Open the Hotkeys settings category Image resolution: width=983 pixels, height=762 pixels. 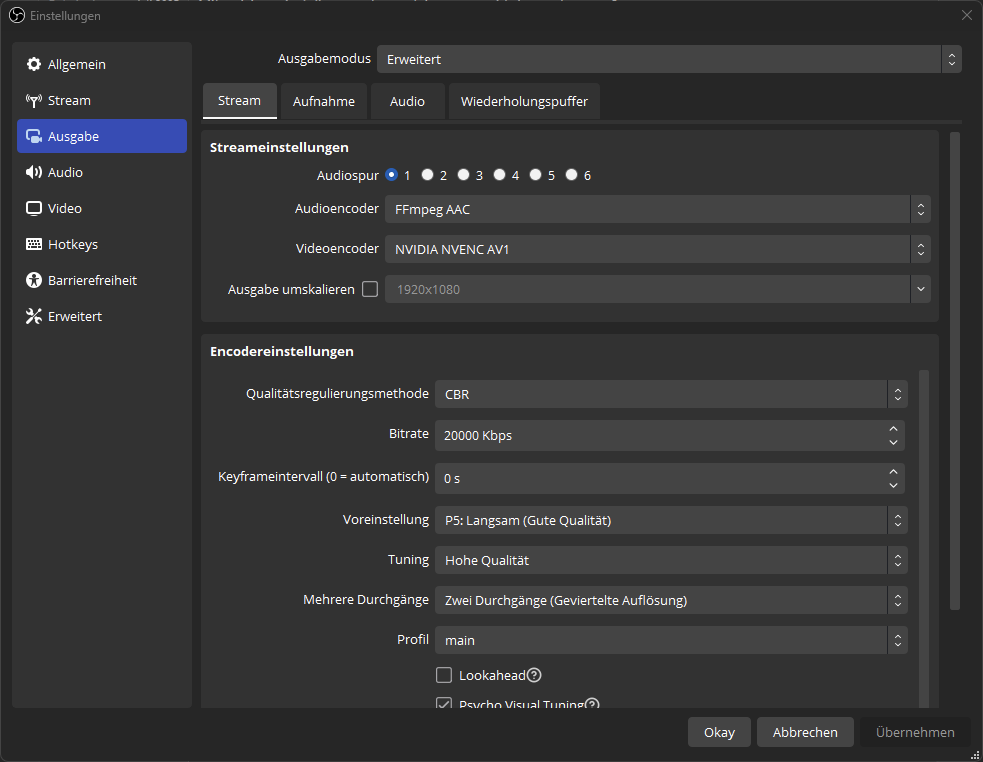click(102, 244)
